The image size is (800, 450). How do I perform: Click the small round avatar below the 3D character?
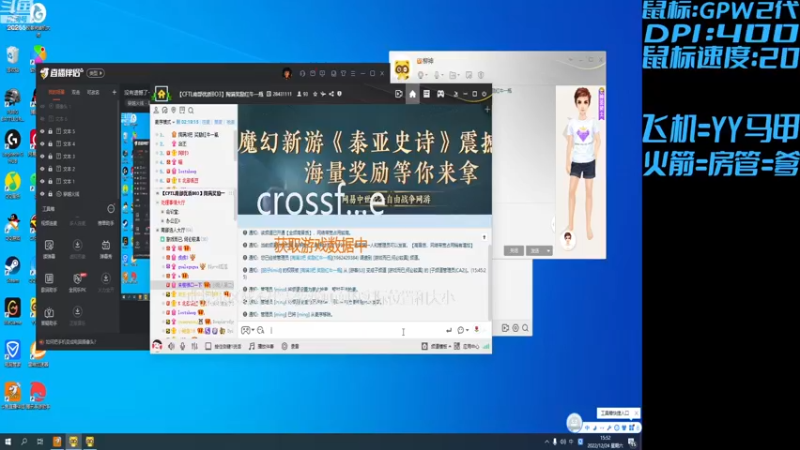coord(568,238)
